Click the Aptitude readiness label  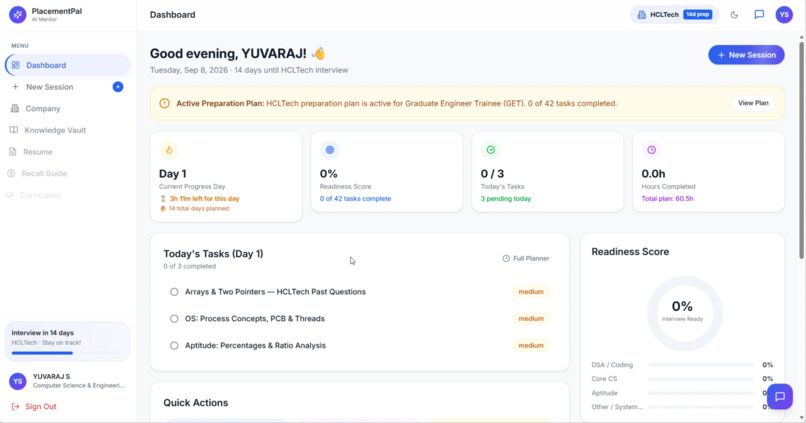[x=604, y=393]
